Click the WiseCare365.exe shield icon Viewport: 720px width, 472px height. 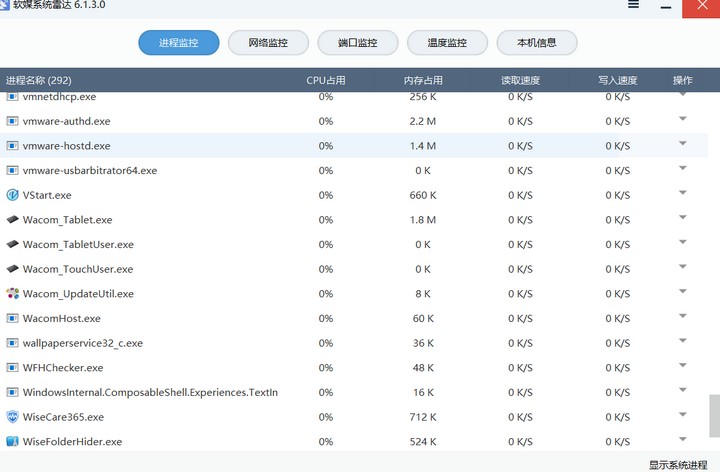pos(13,417)
